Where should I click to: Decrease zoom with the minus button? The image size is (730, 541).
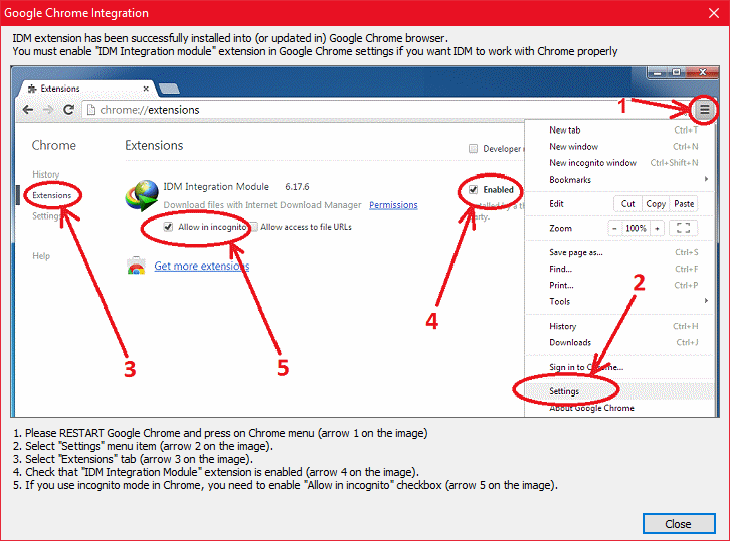pos(614,228)
